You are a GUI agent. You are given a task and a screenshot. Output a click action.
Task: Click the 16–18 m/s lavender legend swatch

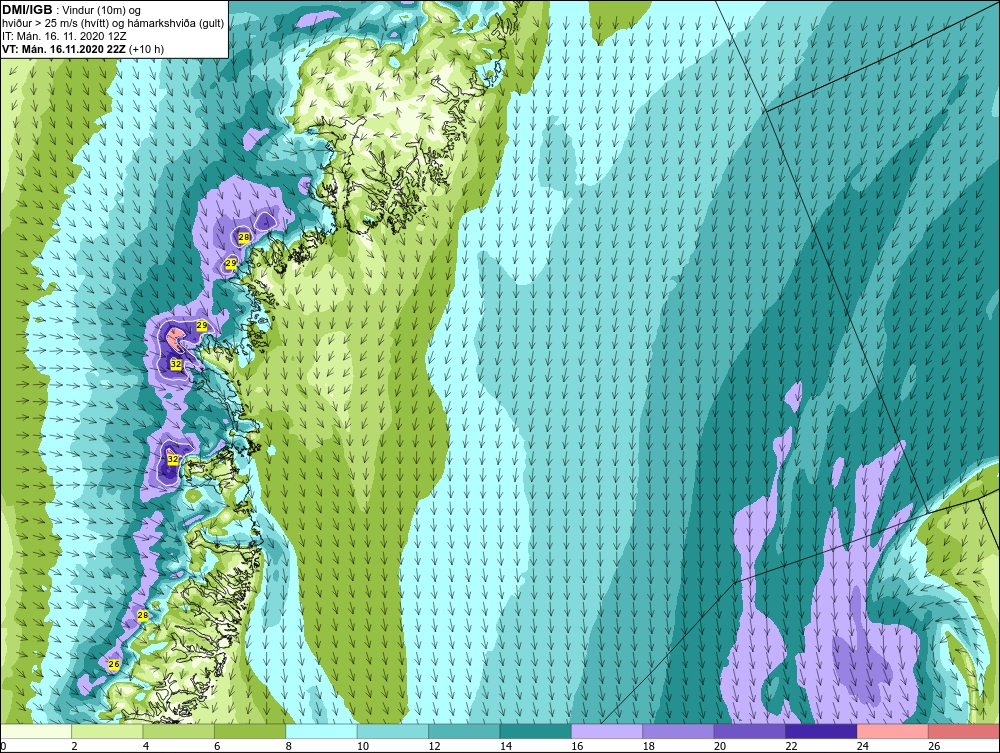(x=607, y=731)
